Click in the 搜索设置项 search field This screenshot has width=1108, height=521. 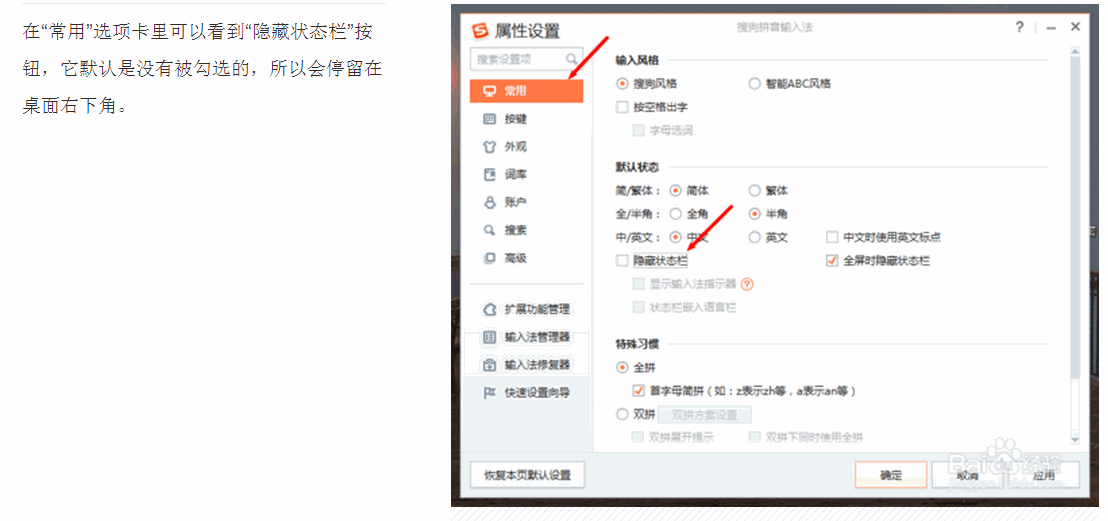[526, 59]
